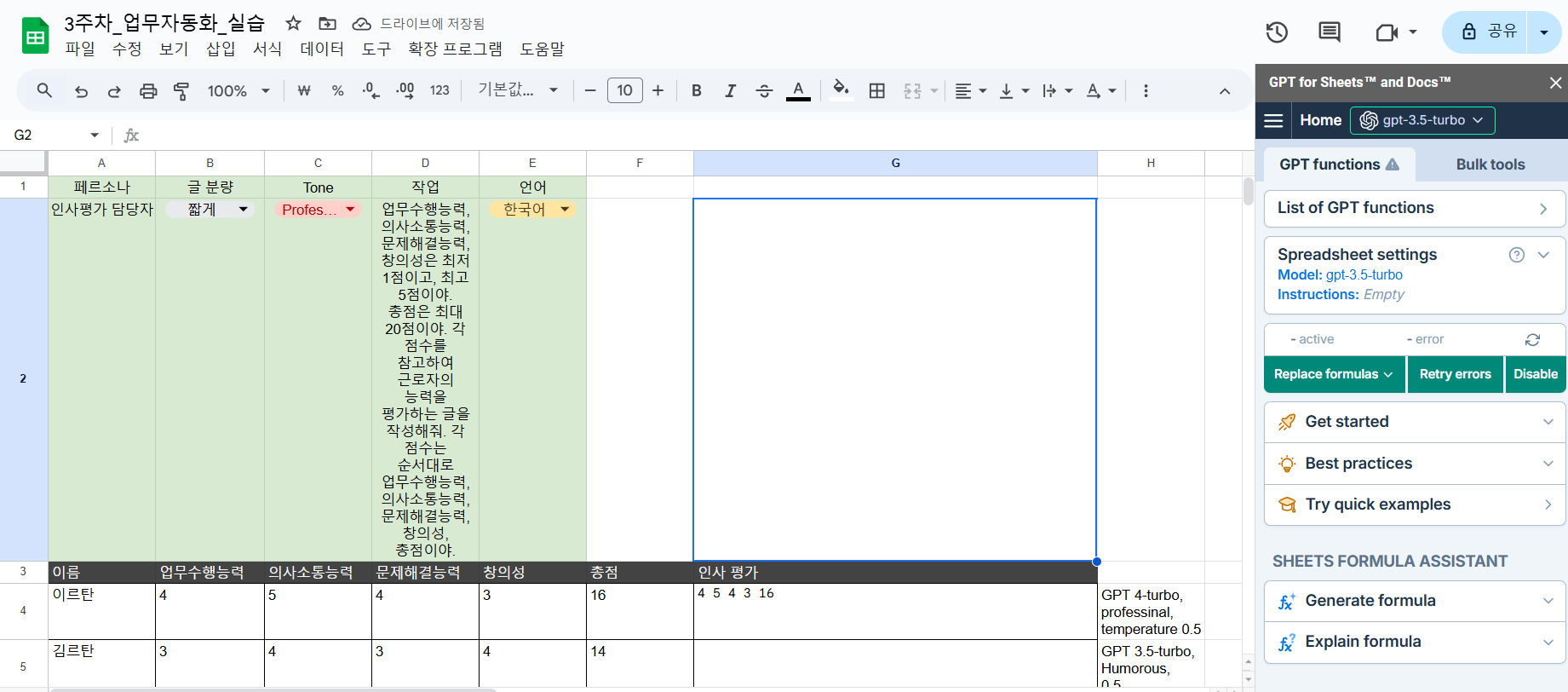Click the Disable button

tap(1535, 374)
